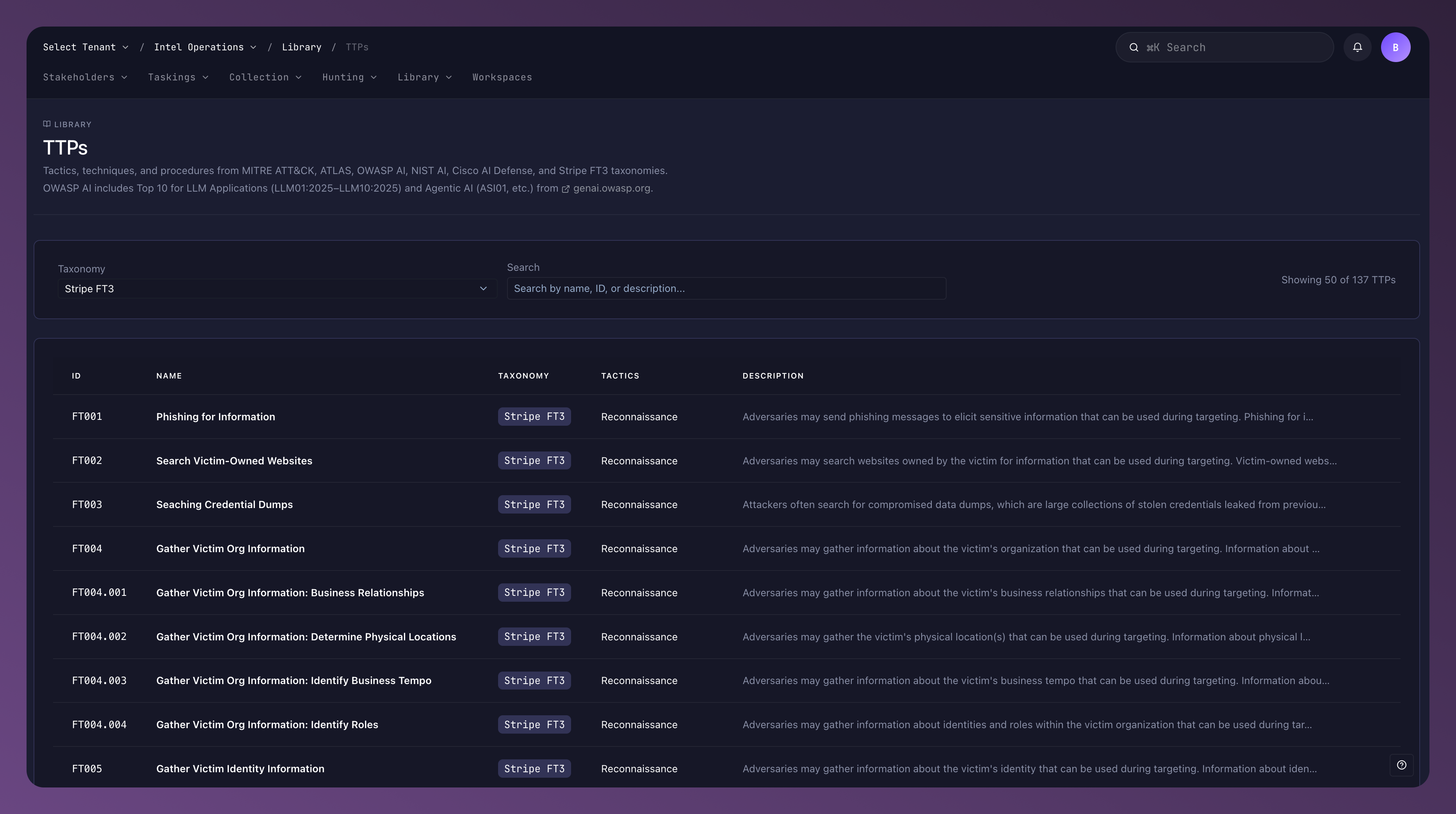Expand the Select Tenant dropdown
The image size is (1456, 814).
pyautogui.click(x=85, y=48)
